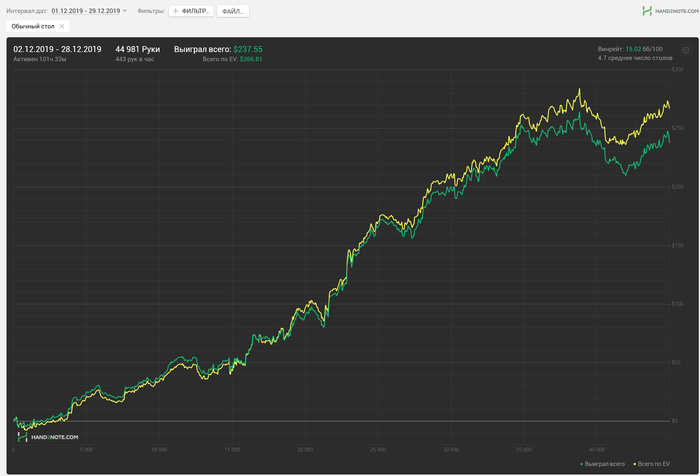The height and width of the screenshot is (476, 700).
Task: Toggle the 'Всего по EV' legend series
Action: [652, 464]
